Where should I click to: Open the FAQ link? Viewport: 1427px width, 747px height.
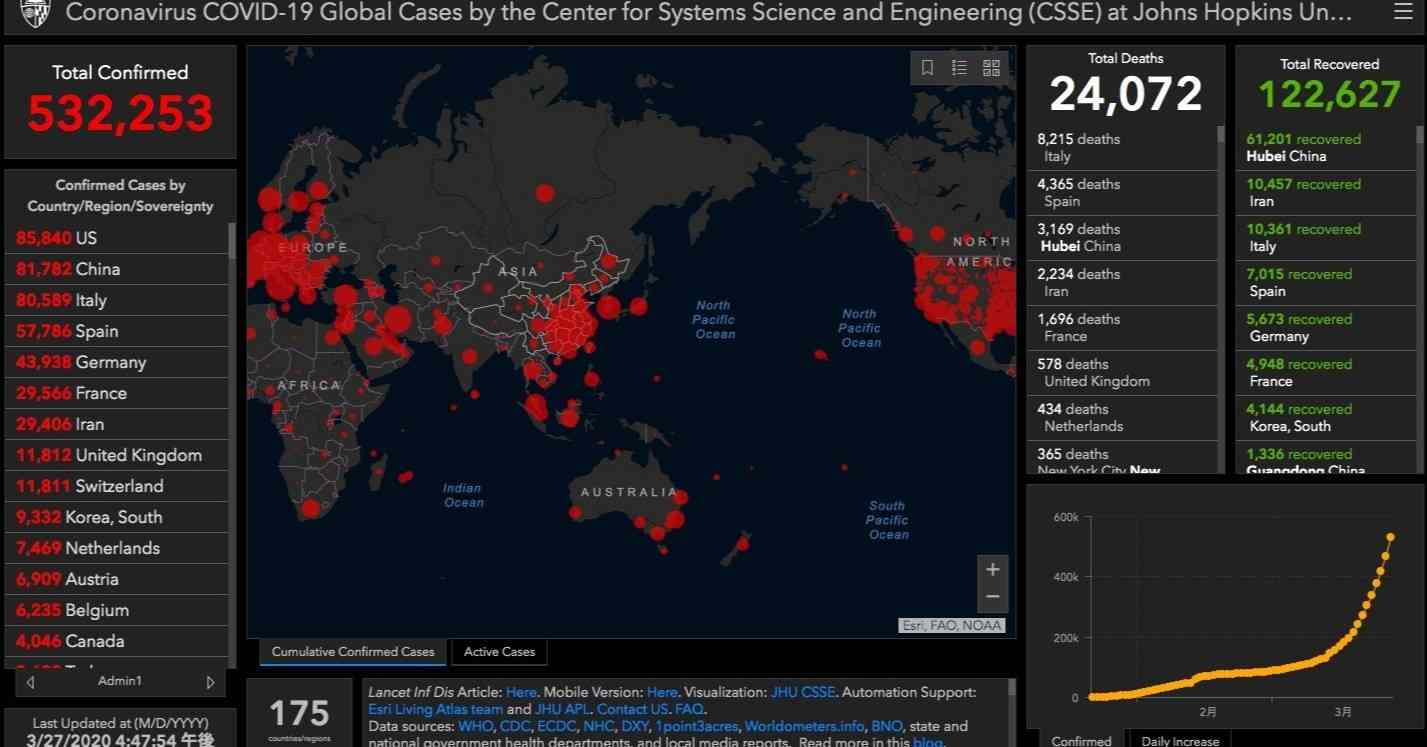point(688,709)
